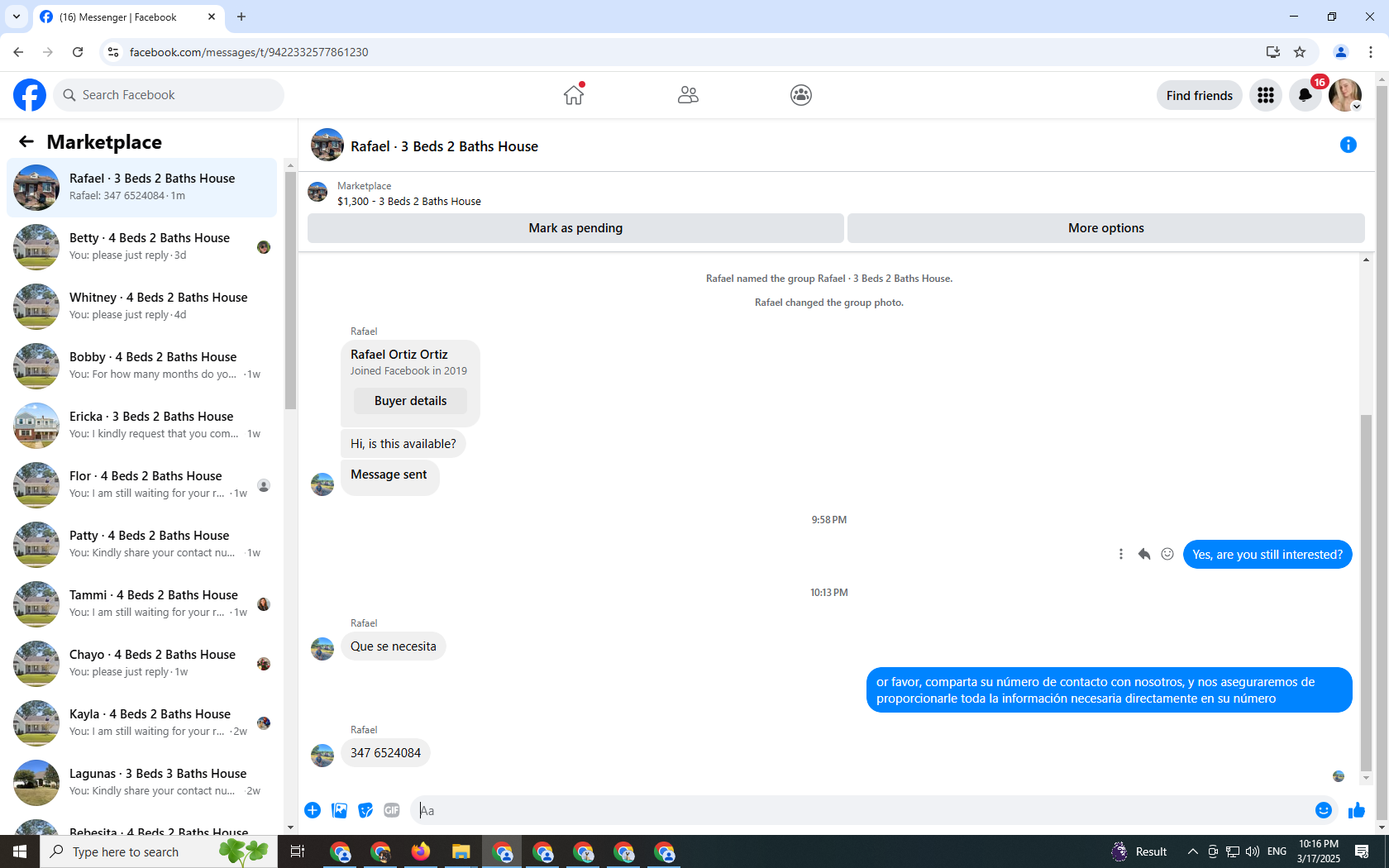The height and width of the screenshot is (868, 1389).
Task: Click the Windows taskbar search box
Action: (159, 851)
